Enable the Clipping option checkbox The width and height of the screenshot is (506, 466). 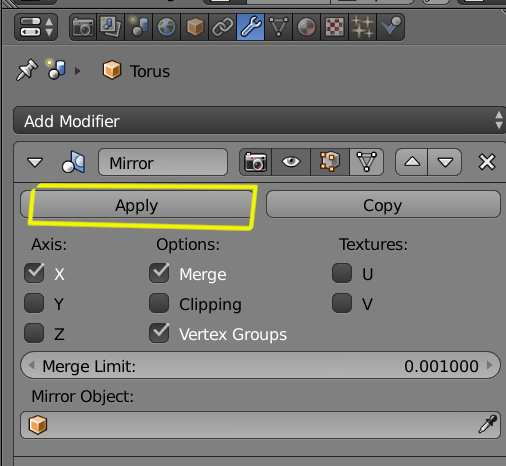point(159,303)
